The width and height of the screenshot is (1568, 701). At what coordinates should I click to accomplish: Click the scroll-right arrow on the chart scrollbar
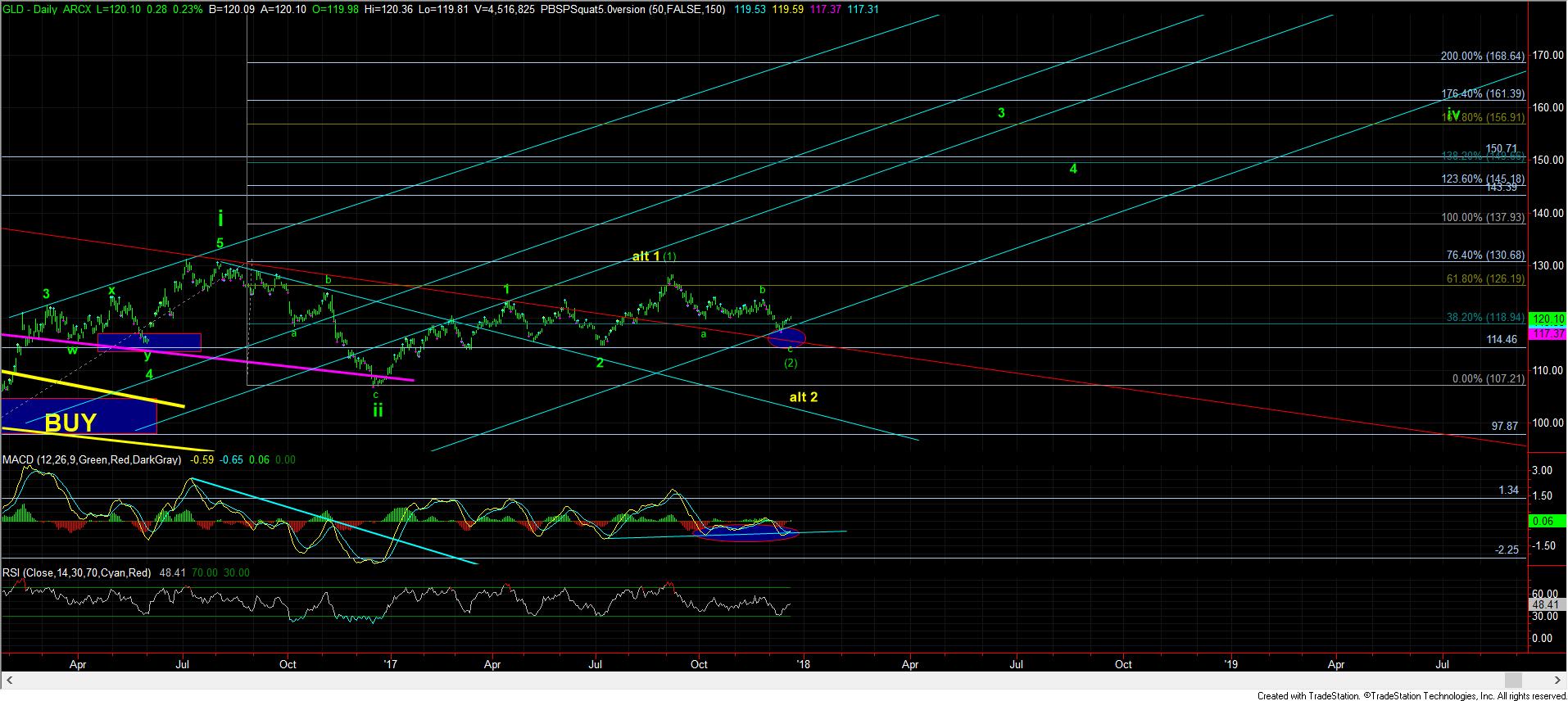click(x=1557, y=681)
